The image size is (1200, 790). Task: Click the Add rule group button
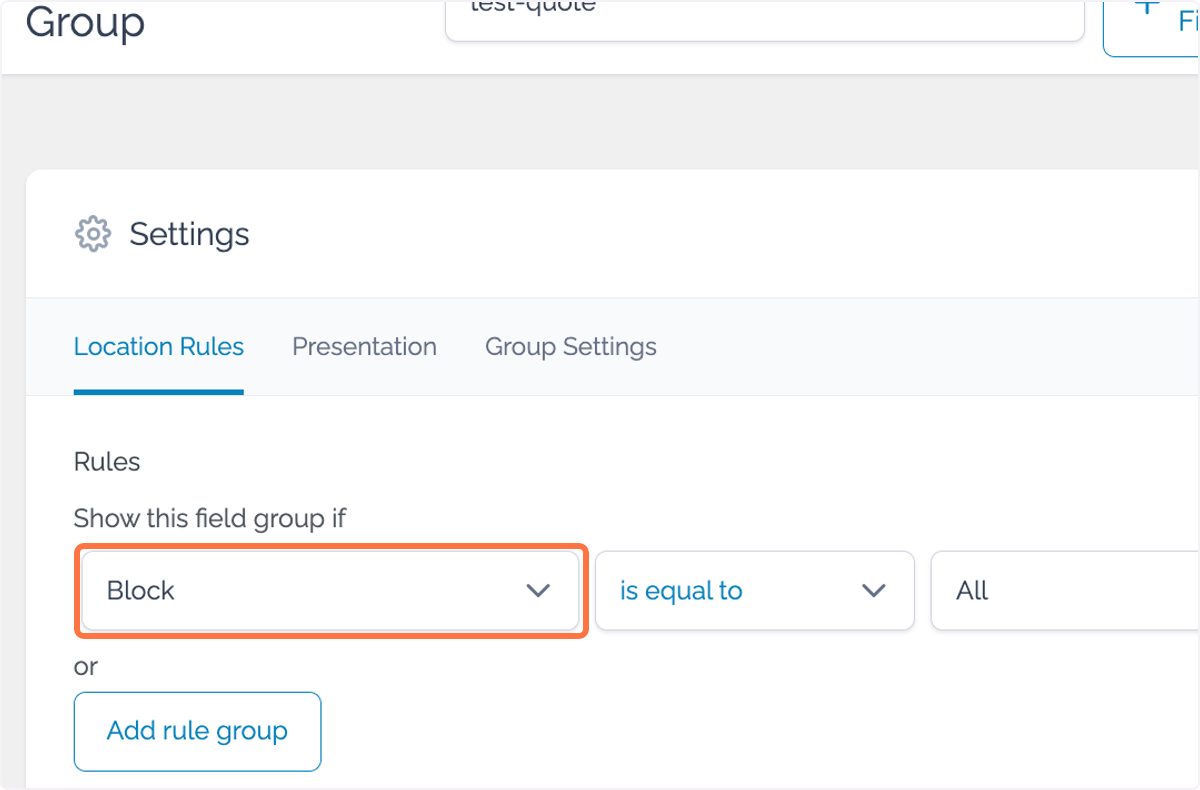(x=198, y=731)
